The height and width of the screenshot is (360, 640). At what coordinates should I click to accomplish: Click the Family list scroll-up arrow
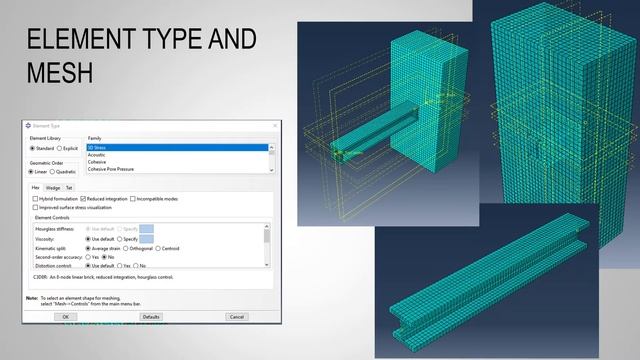click(x=272, y=147)
